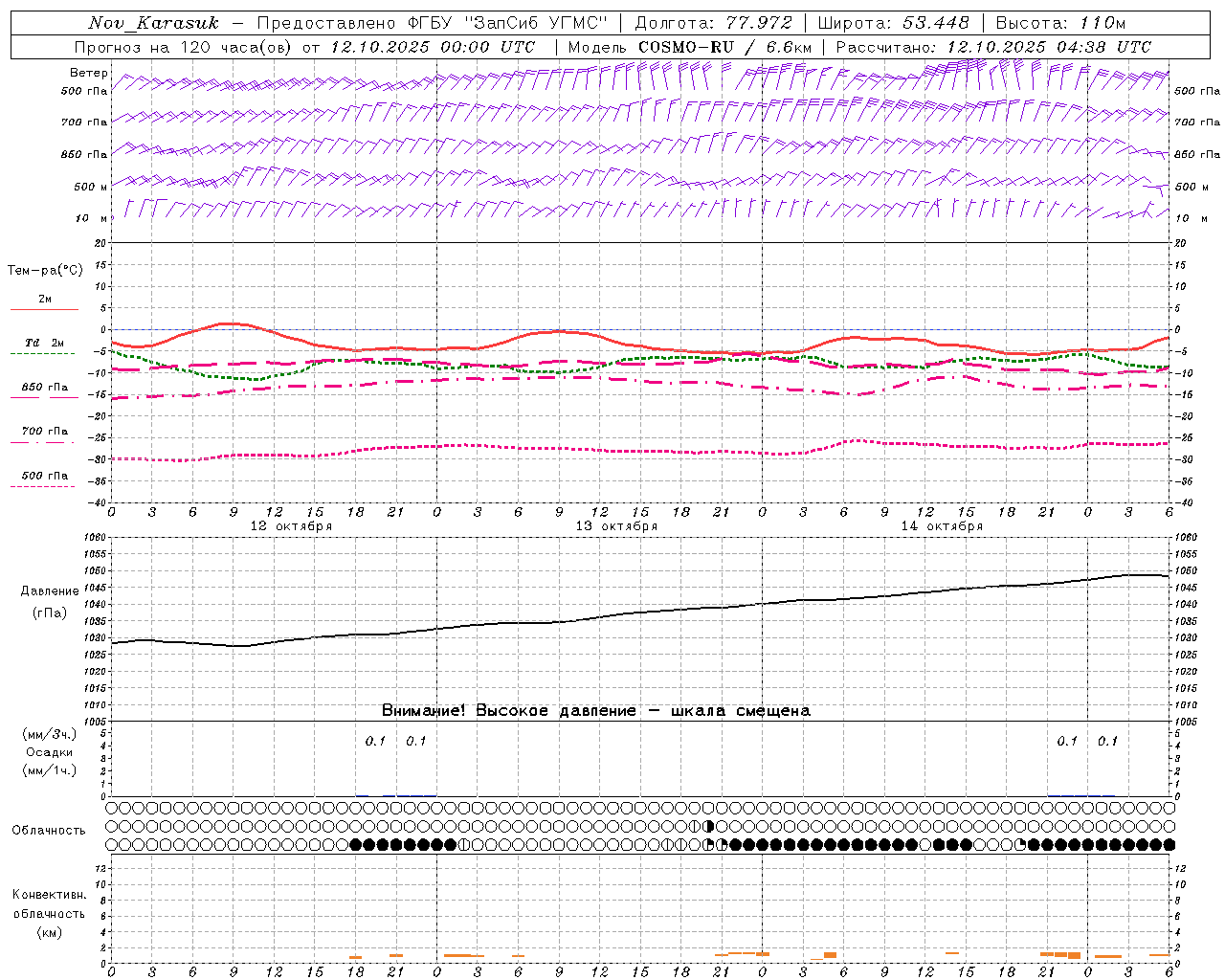Image resolution: width=1225 pixels, height=980 pixels.
Task: Select the elevation text Высота: 110м
Action: point(1060,23)
